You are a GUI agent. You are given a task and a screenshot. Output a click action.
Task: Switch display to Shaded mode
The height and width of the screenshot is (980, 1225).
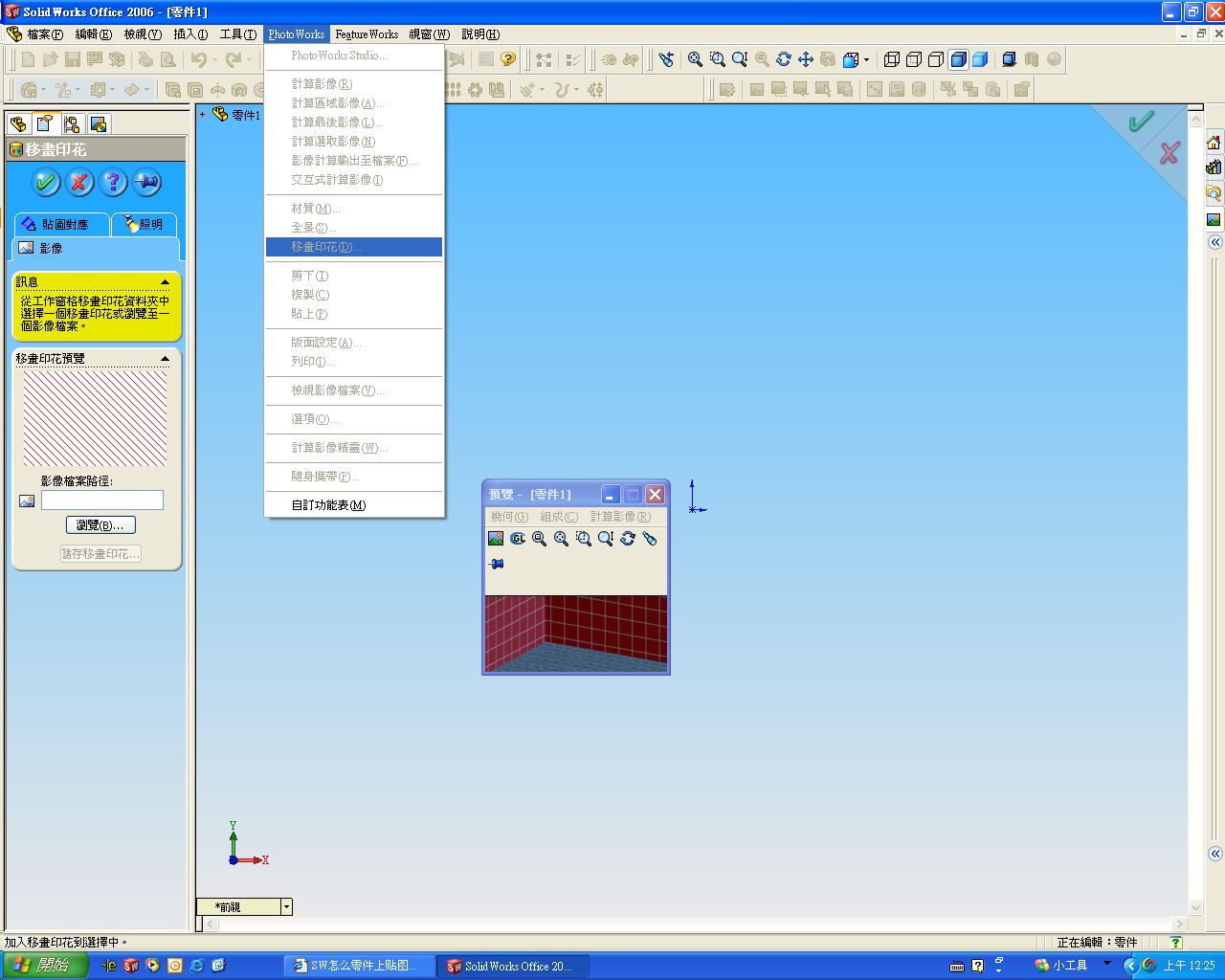pos(980,59)
